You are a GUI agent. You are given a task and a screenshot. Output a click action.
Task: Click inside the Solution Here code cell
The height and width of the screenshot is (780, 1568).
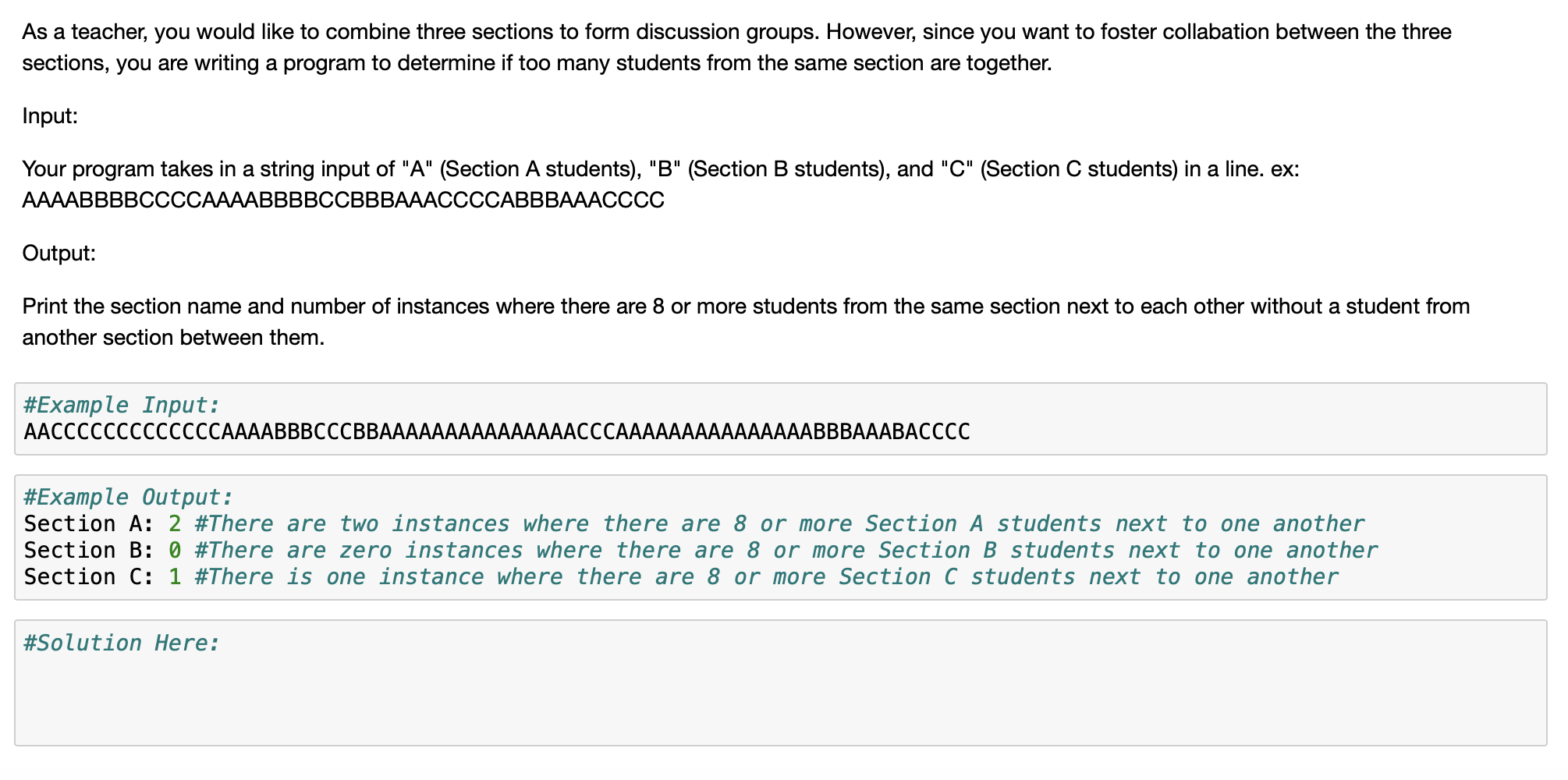coord(780,682)
